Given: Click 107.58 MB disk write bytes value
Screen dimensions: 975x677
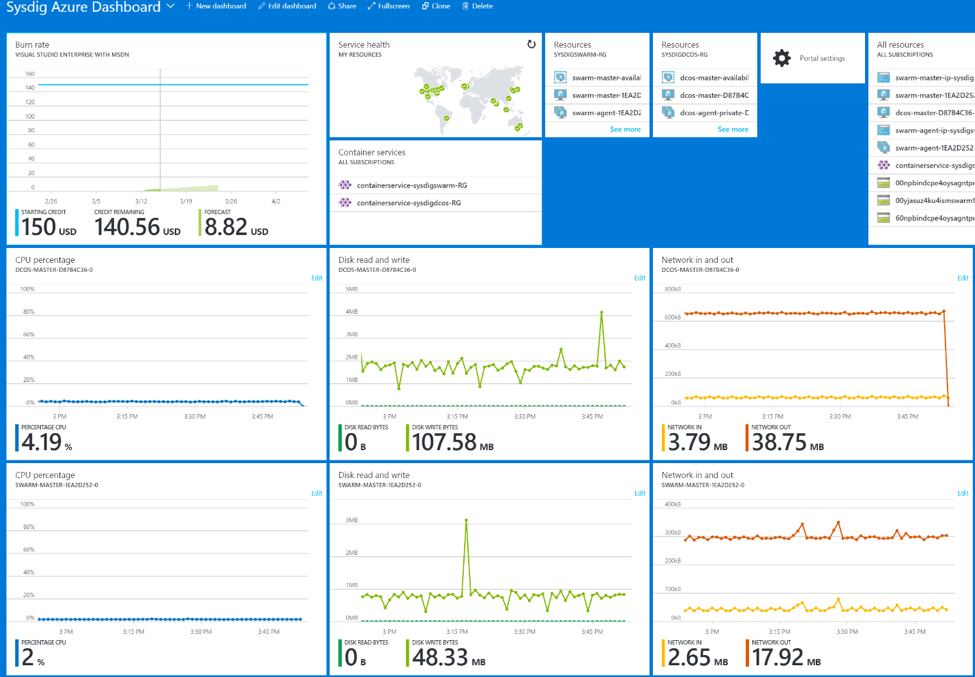Looking at the screenshot, I should pyautogui.click(x=453, y=443).
